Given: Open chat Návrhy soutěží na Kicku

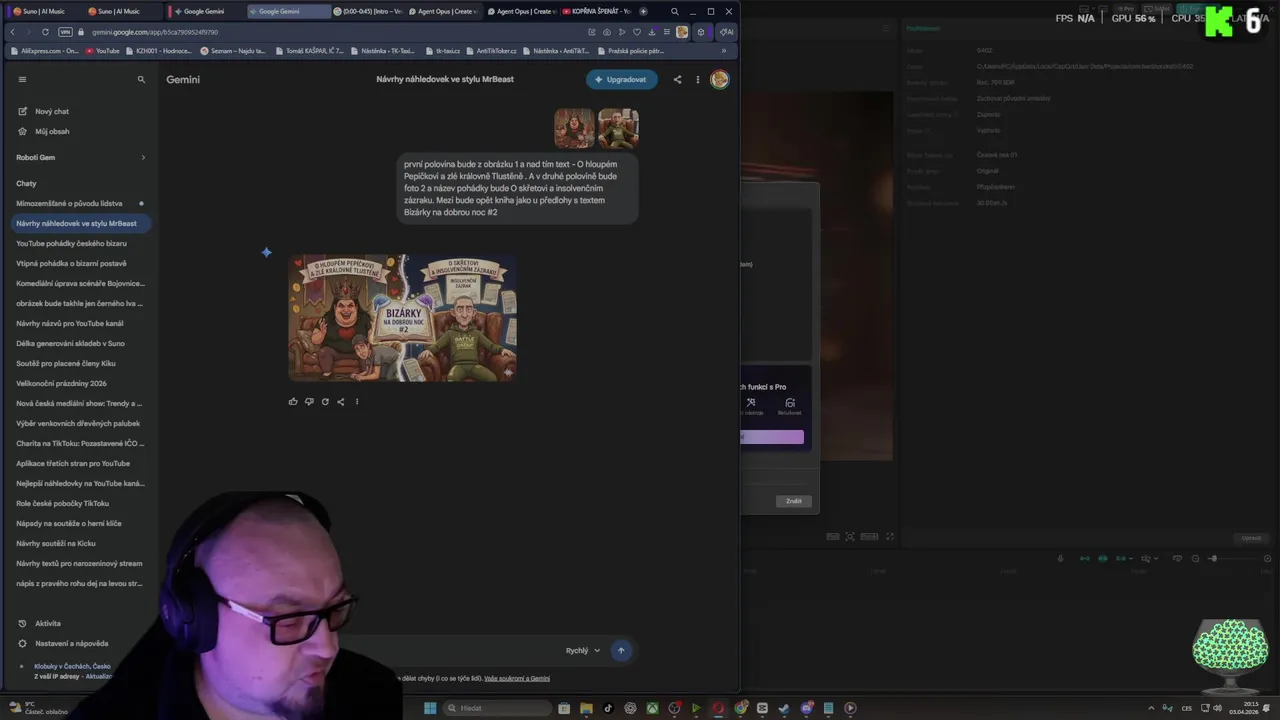Looking at the screenshot, I should coord(56,543).
